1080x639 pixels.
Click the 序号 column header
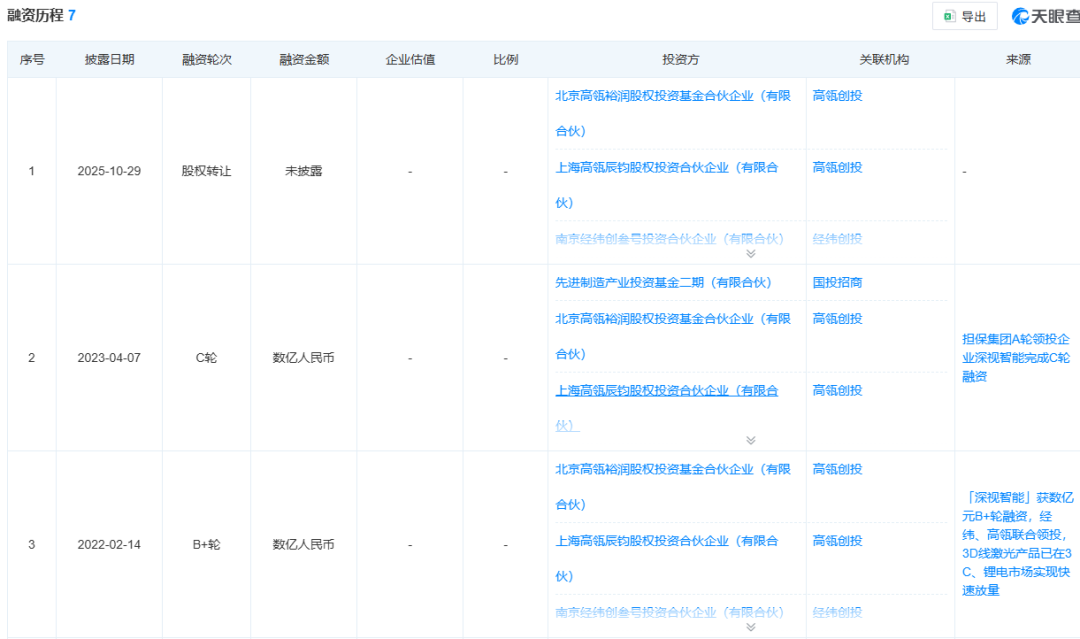(x=32, y=60)
